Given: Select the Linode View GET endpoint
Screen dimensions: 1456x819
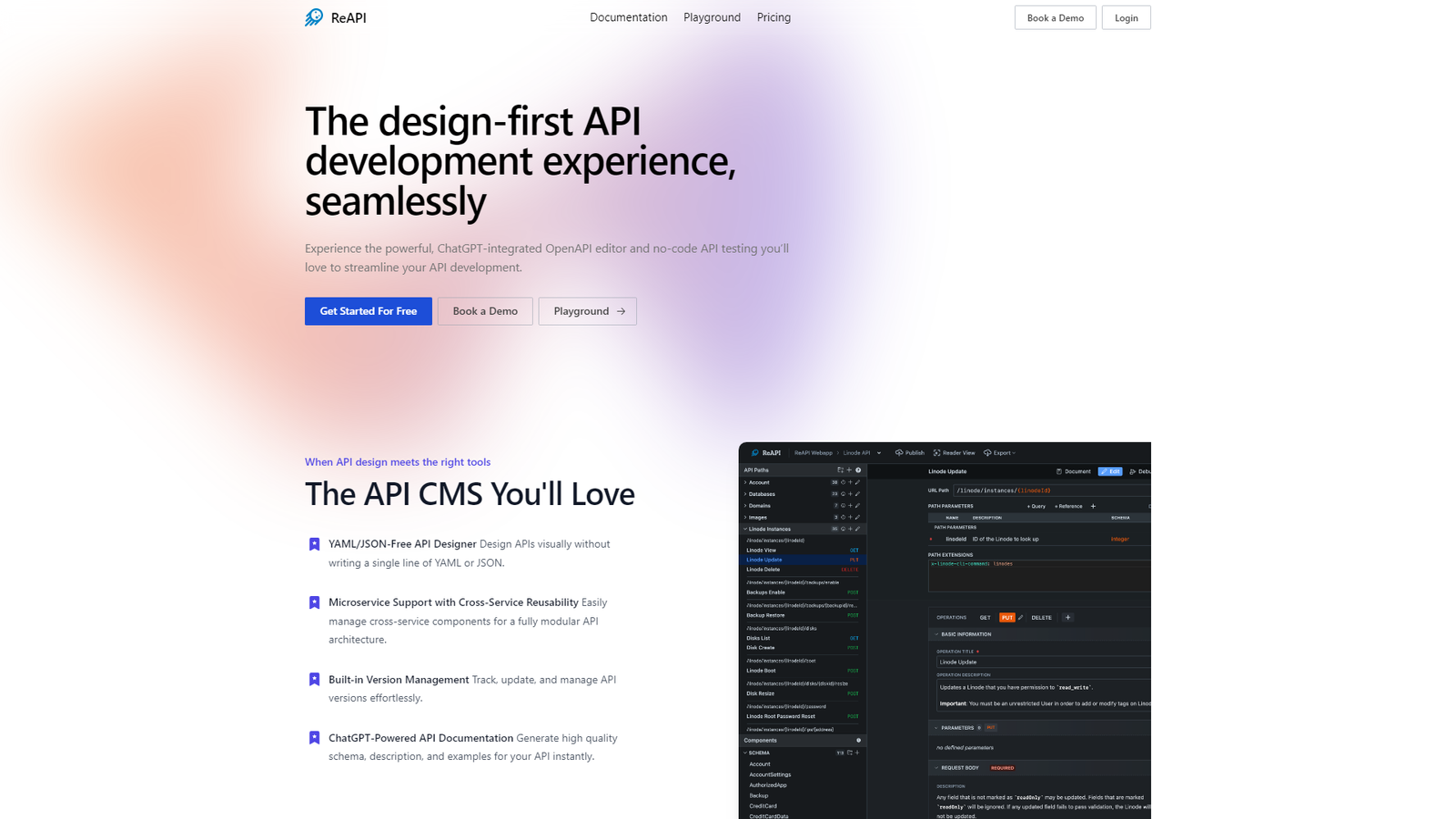Looking at the screenshot, I should [803, 550].
